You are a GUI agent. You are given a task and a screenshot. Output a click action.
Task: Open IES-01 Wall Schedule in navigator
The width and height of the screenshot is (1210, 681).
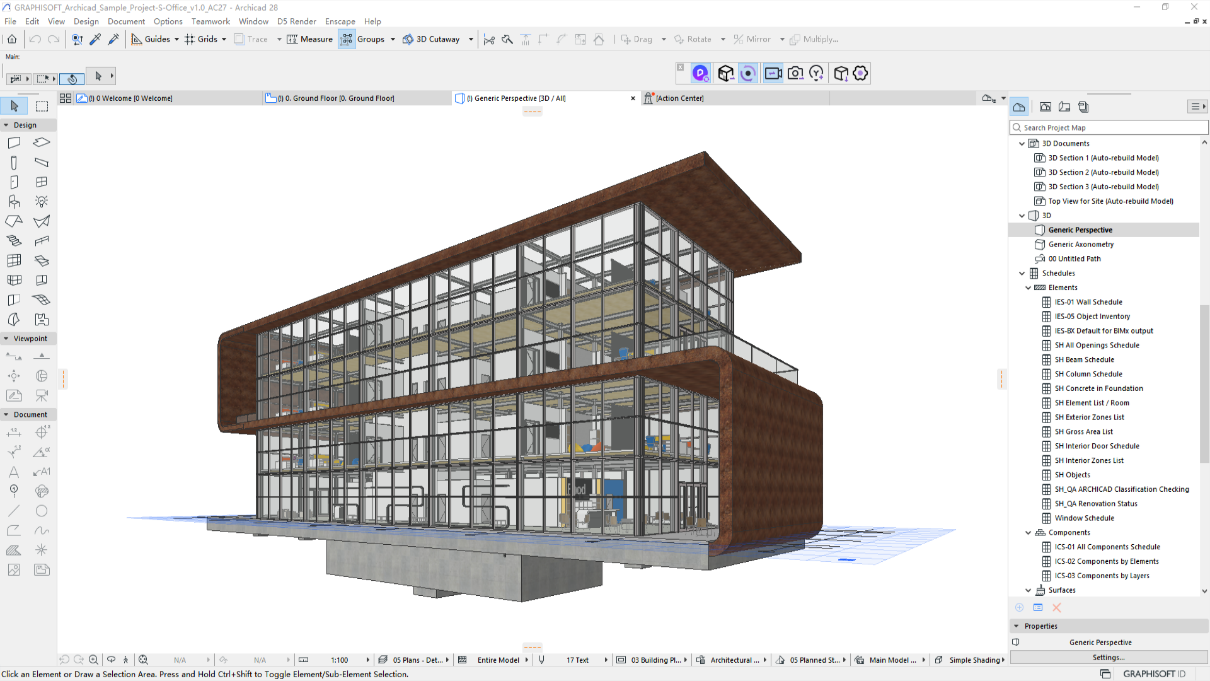point(1088,302)
